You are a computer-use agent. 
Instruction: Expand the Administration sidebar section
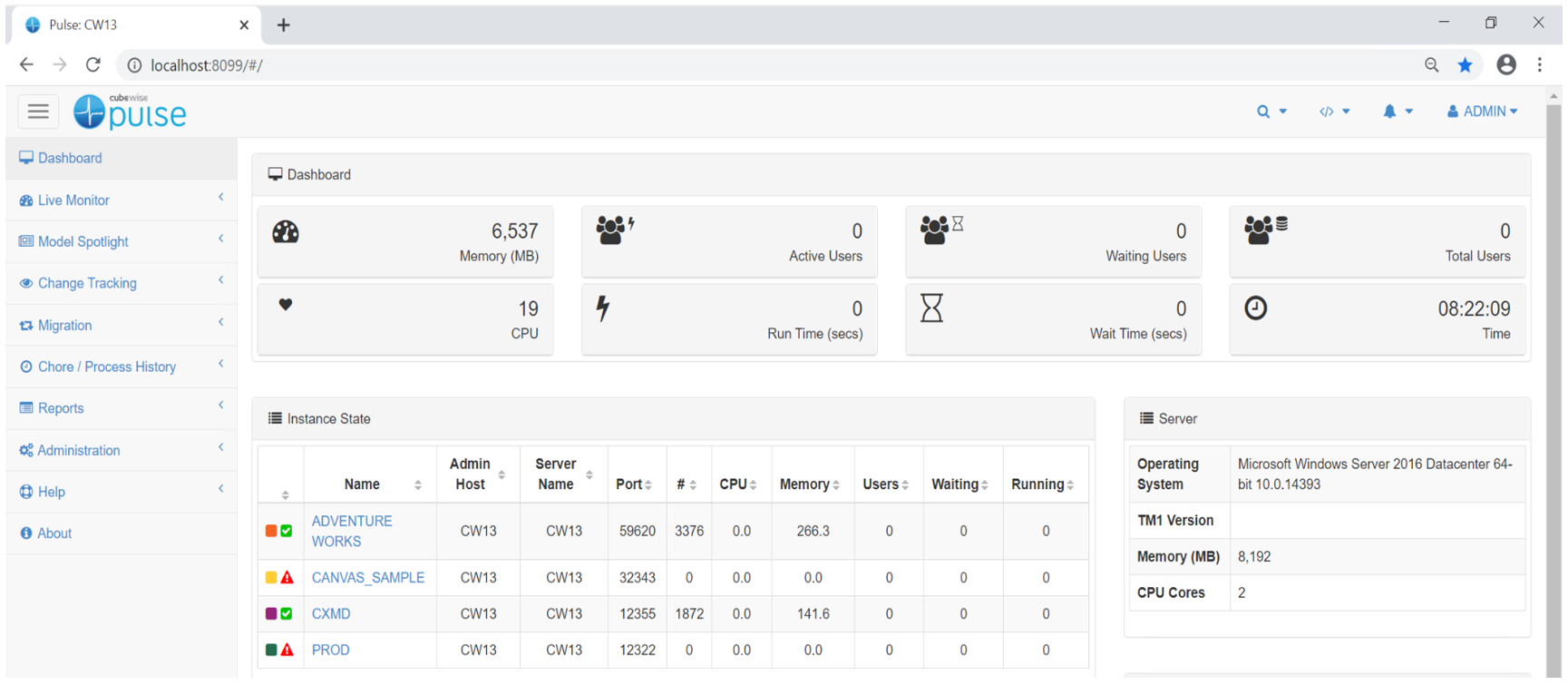click(78, 450)
